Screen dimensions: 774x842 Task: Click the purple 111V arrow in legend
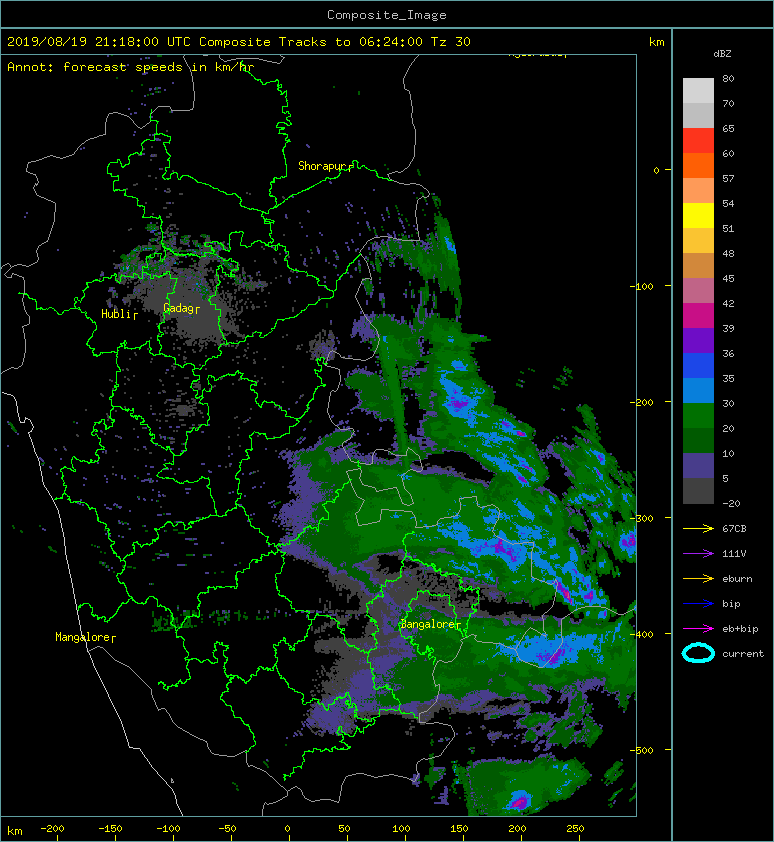(698, 554)
